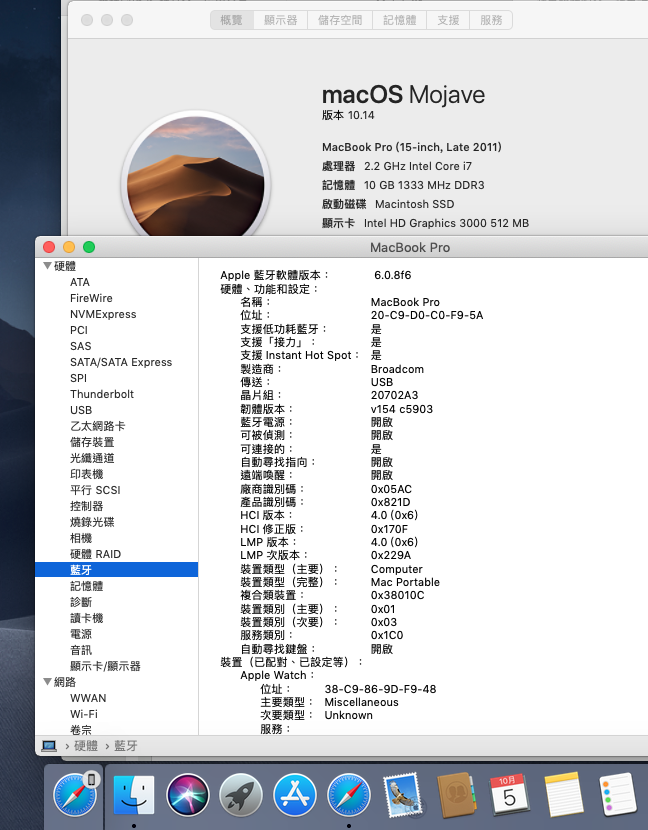Open Finder from the Dock
This screenshot has height=830, width=648.
click(134, 795)
